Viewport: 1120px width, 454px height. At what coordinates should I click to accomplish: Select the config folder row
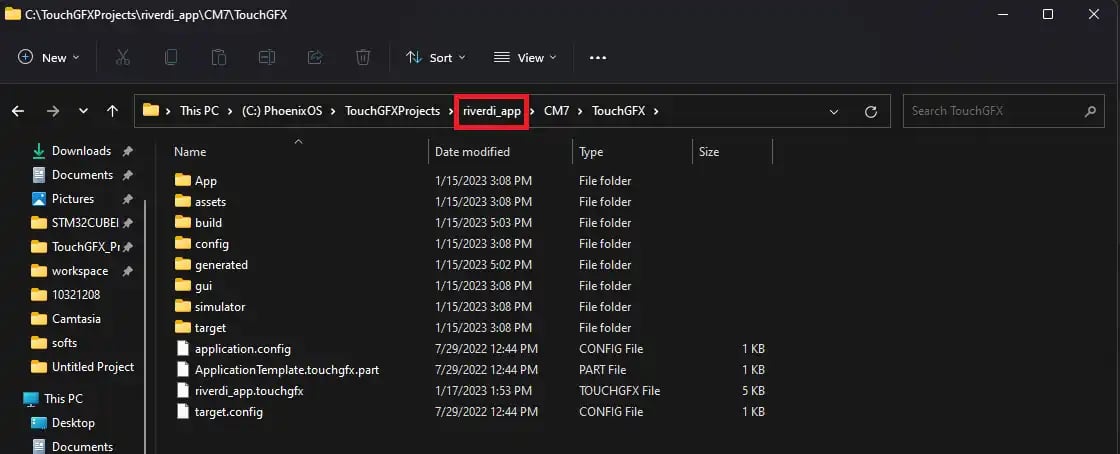coord(471,243)
